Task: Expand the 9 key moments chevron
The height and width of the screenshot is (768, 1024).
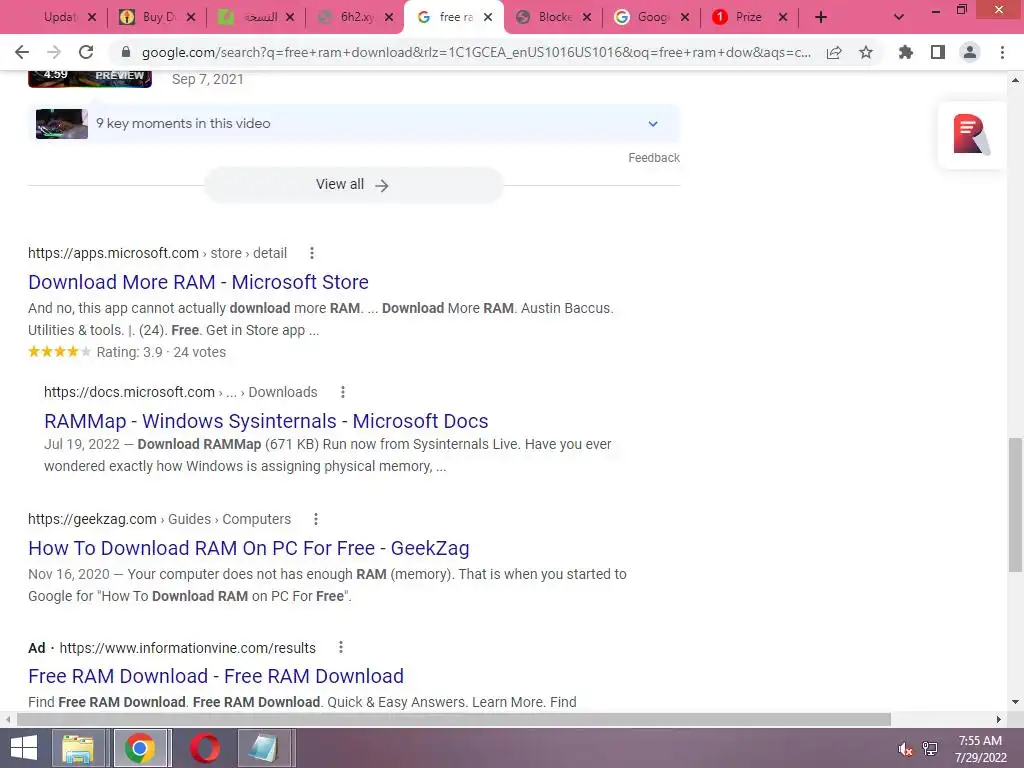Action: point(653,123)
